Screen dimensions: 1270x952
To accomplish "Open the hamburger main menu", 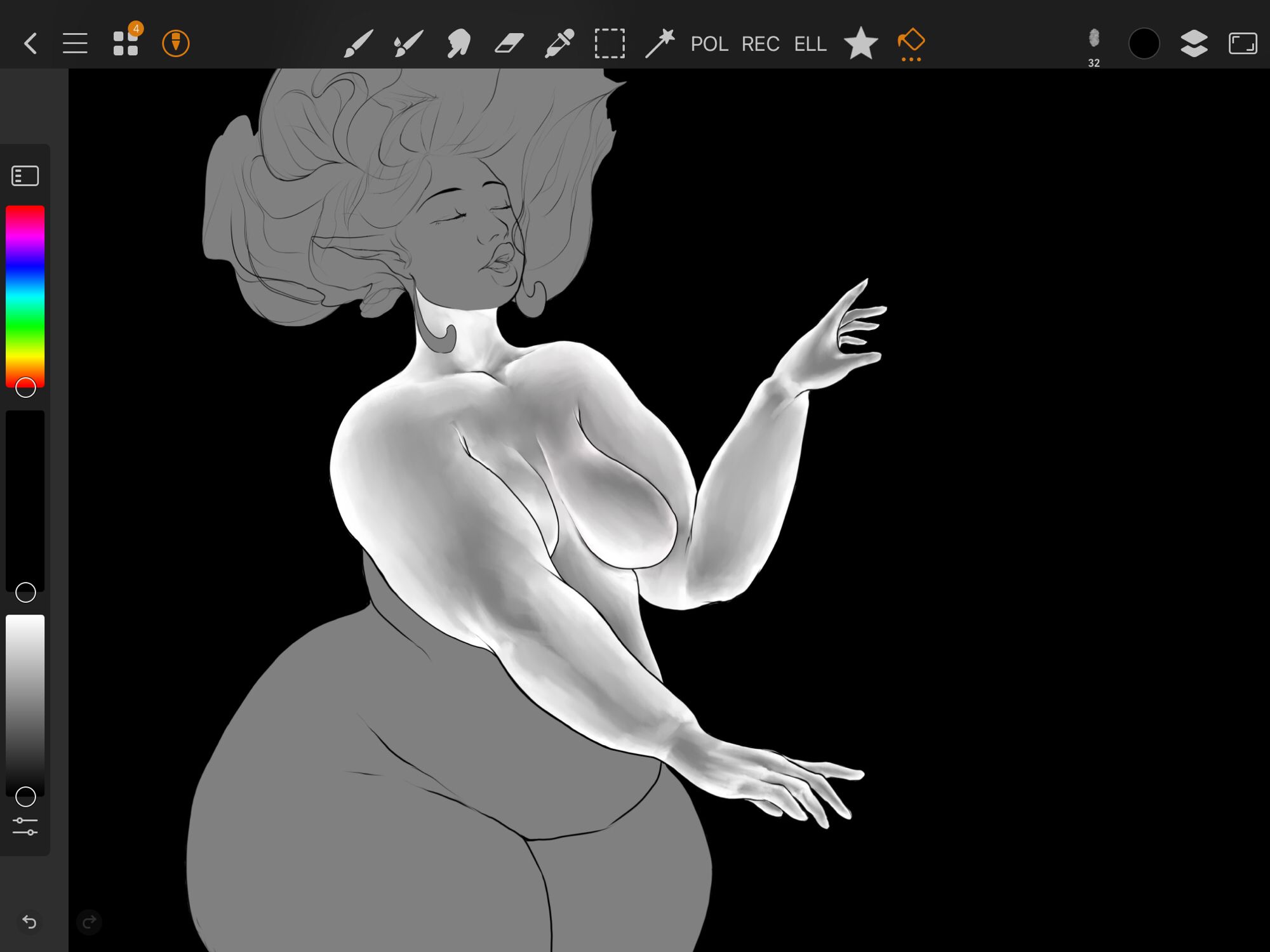I will point(75,44).
